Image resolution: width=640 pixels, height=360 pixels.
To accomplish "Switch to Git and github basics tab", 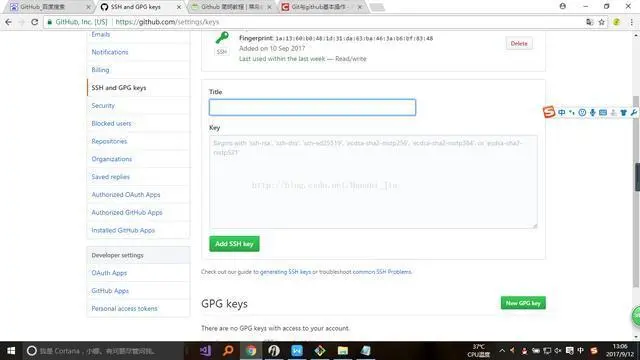I will [322, 7].
